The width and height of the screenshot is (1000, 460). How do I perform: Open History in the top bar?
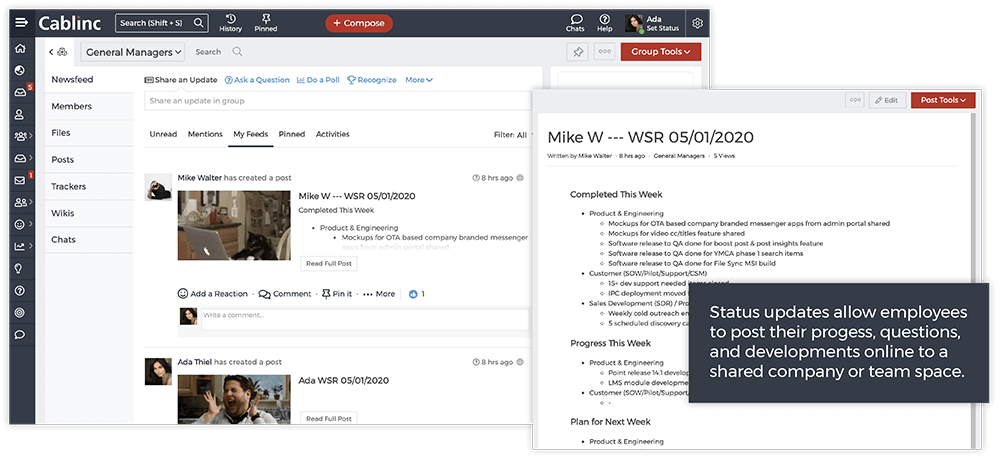(x=231, y=23)
